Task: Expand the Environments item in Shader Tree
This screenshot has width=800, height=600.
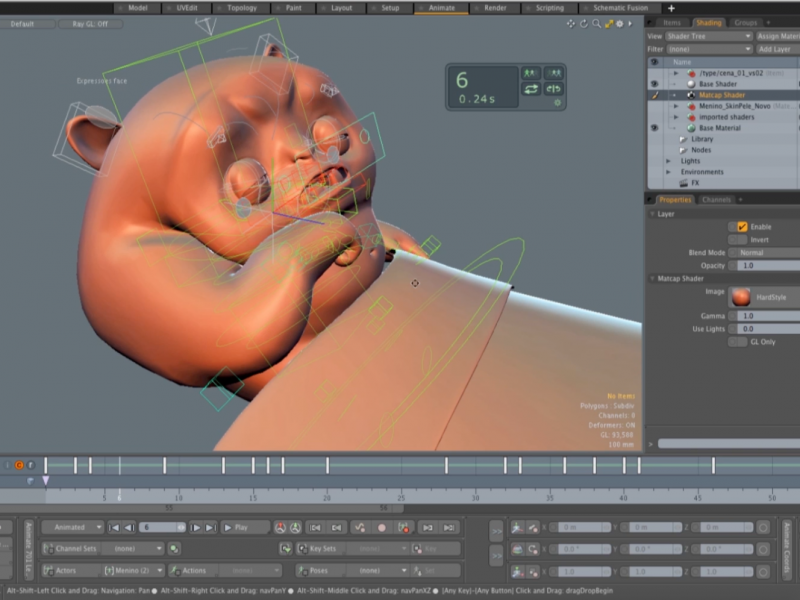Action: point(668,172)
